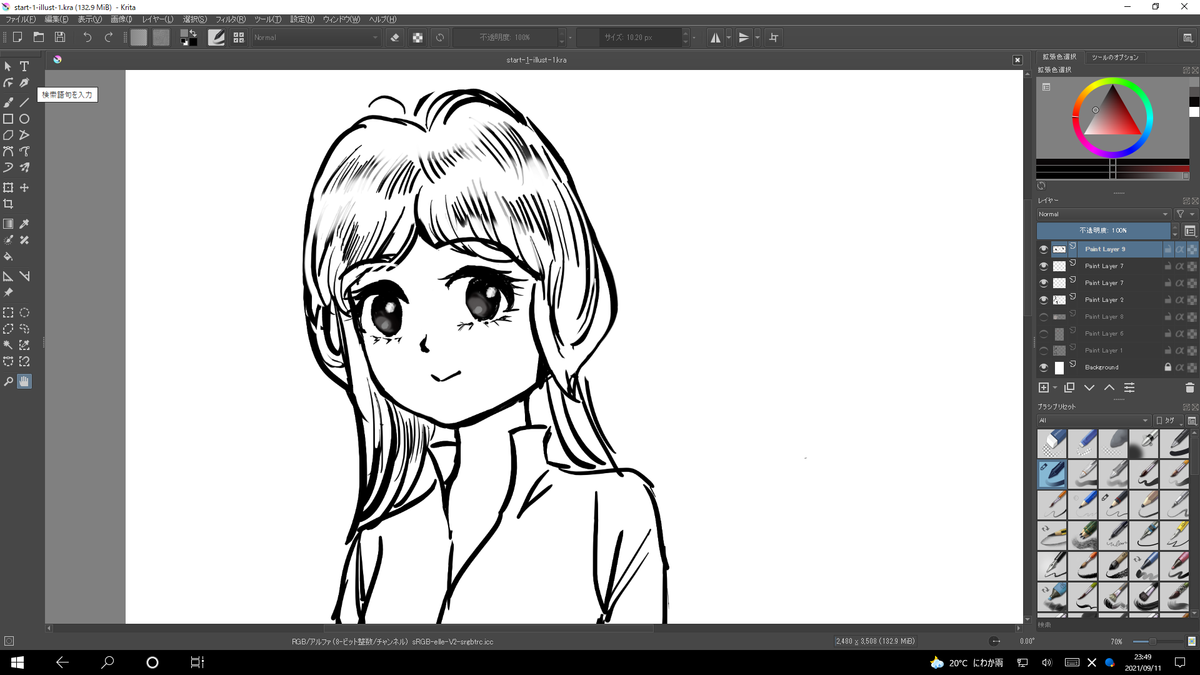Image resolution: width=1200 pixels, height=675 pixels.
Task: Select the Zoom magnifier tool
Action: click(x=8, y=381)
